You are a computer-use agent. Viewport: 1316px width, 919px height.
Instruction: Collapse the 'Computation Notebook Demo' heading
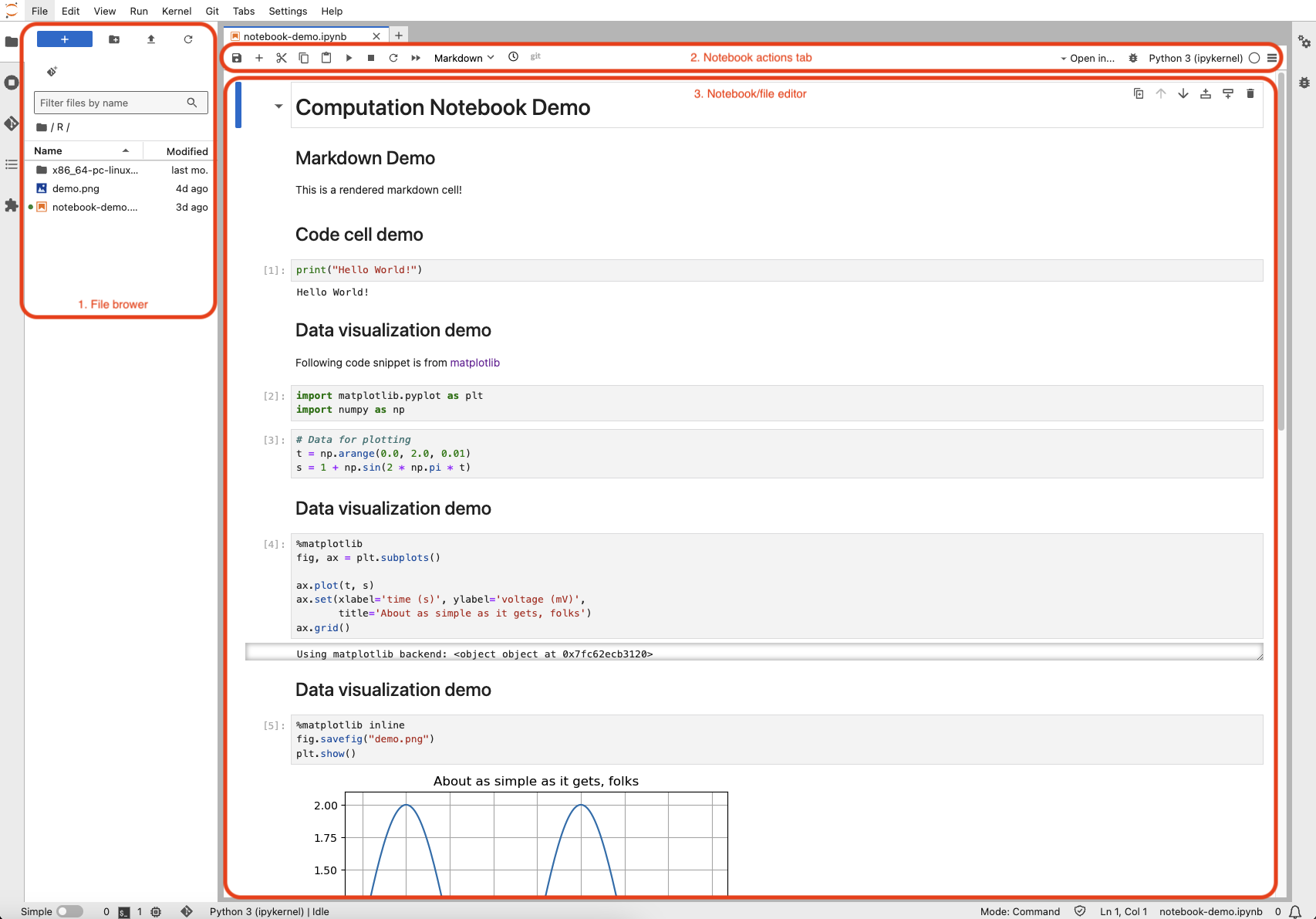point(278,106)
